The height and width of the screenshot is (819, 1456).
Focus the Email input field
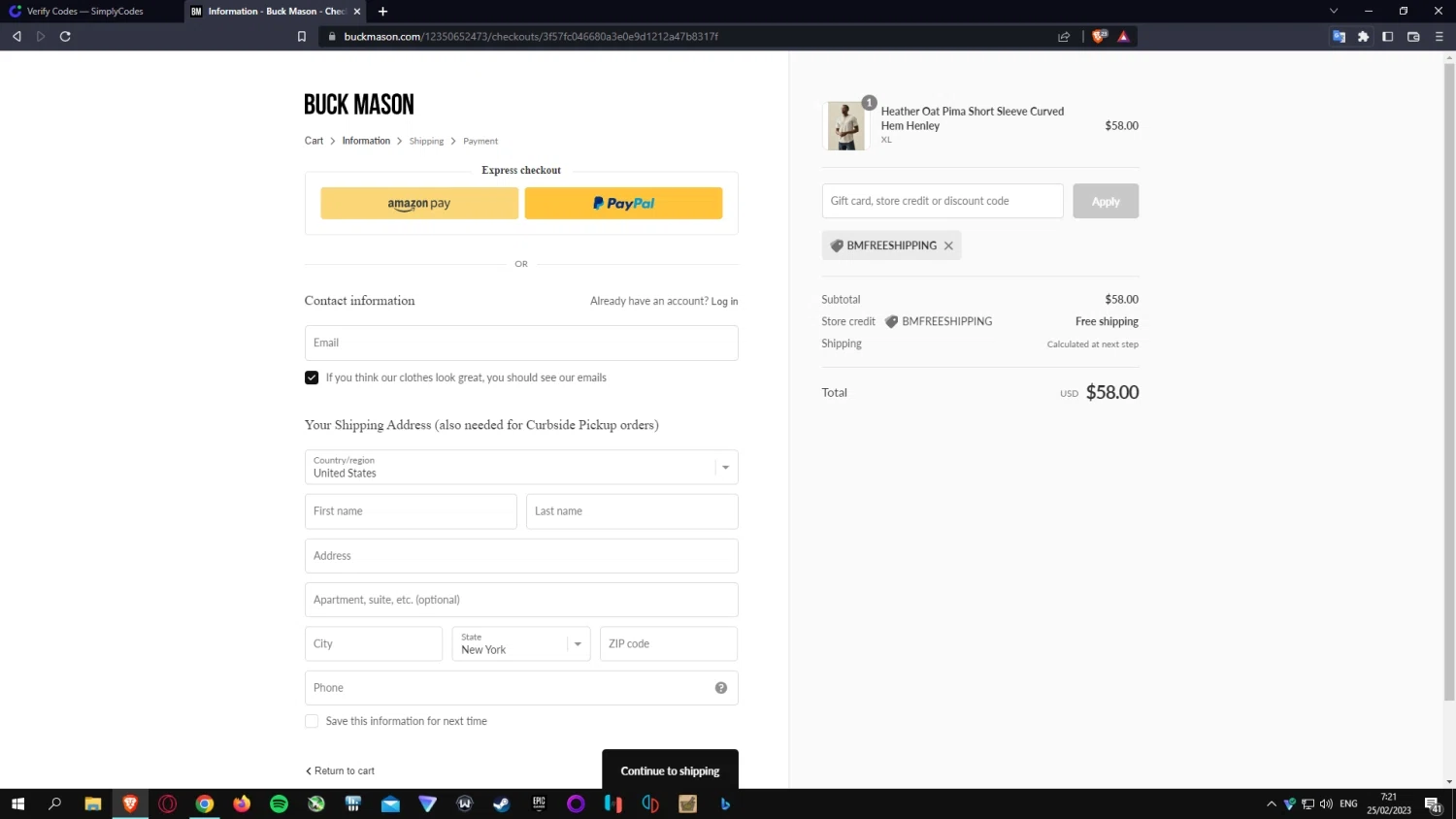[x=521, y=343]
